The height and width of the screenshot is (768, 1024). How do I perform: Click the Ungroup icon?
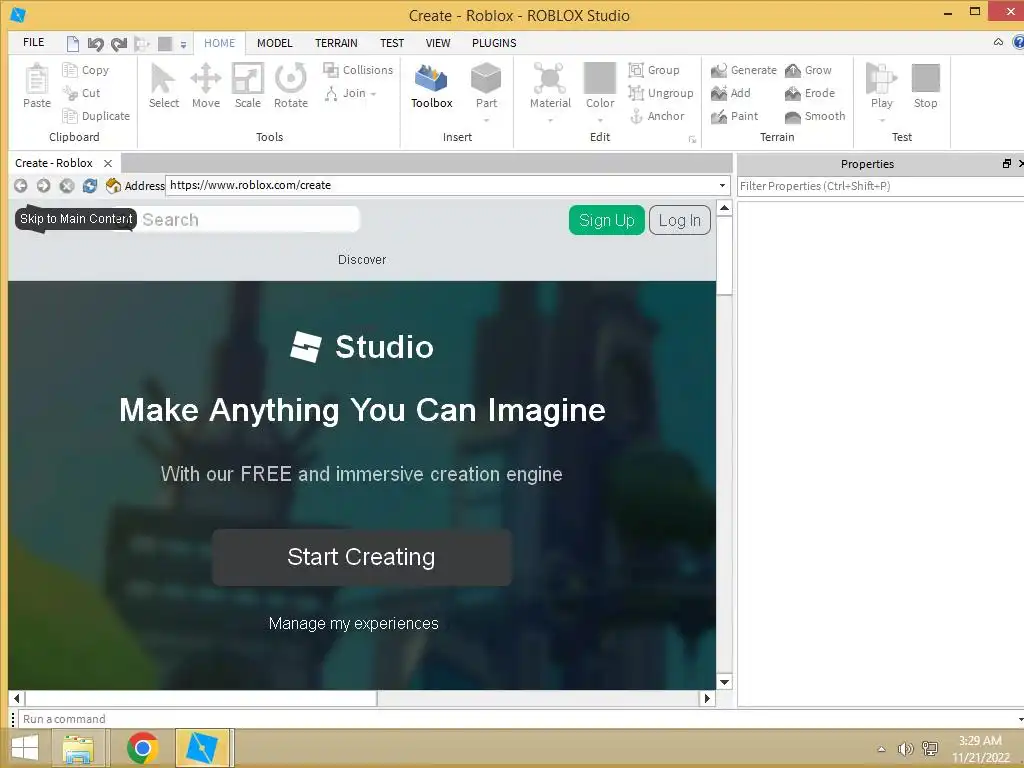(636, 93)
